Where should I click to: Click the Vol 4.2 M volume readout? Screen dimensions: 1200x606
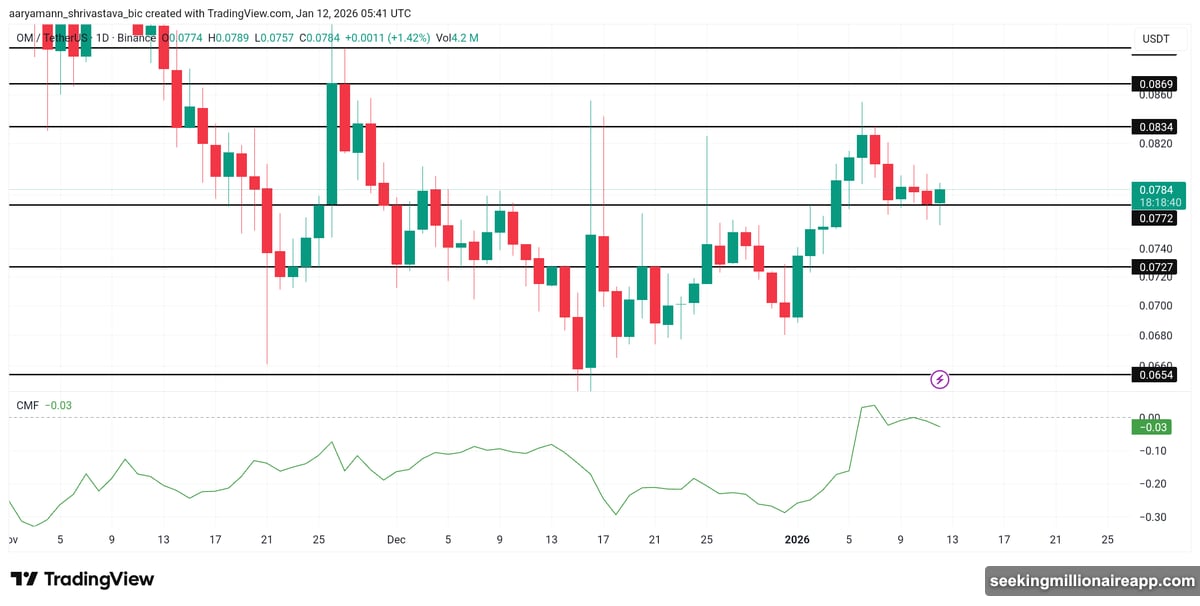pos(457,38)
